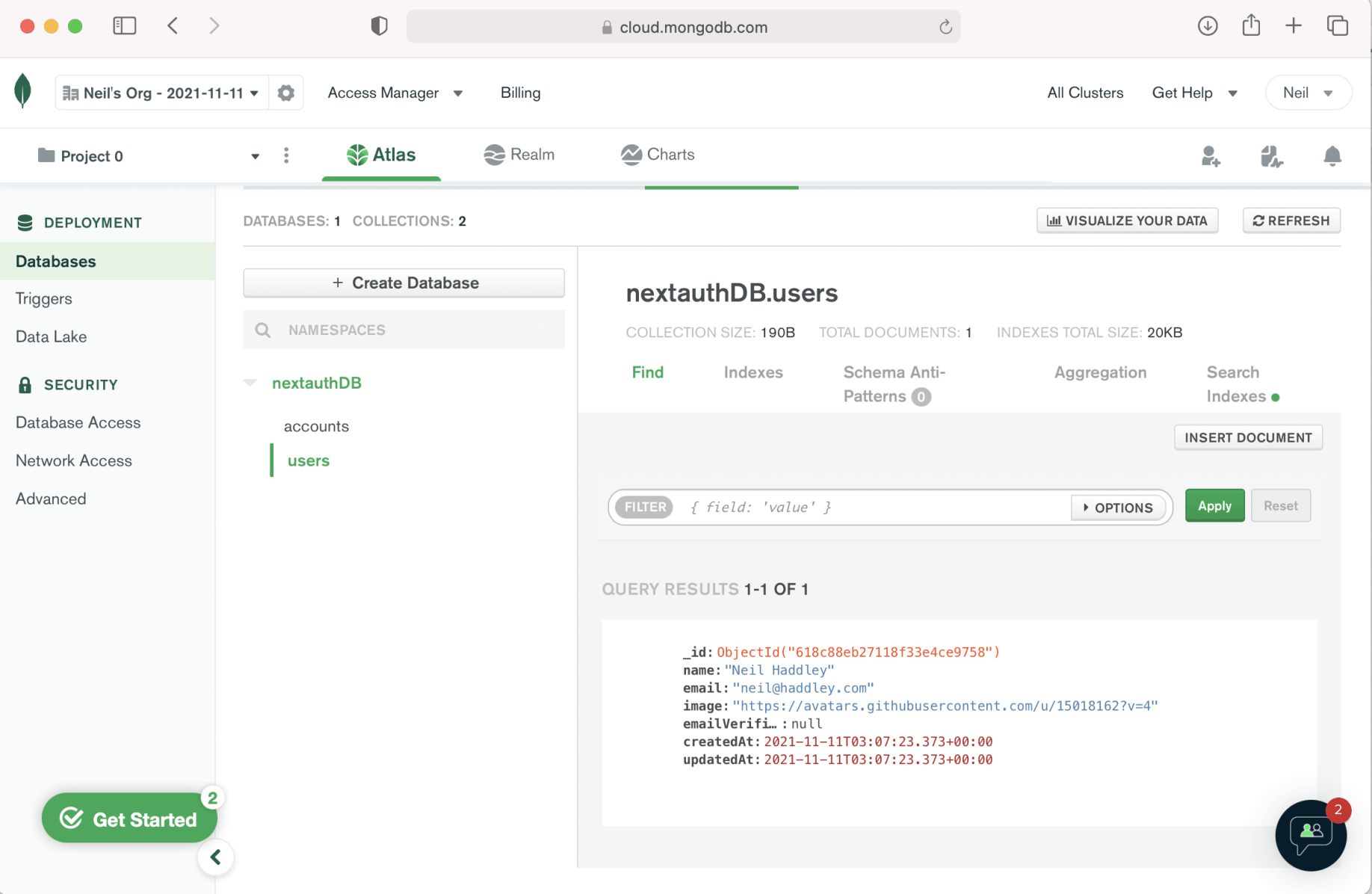Select the accounts collection

pos(316,426)
